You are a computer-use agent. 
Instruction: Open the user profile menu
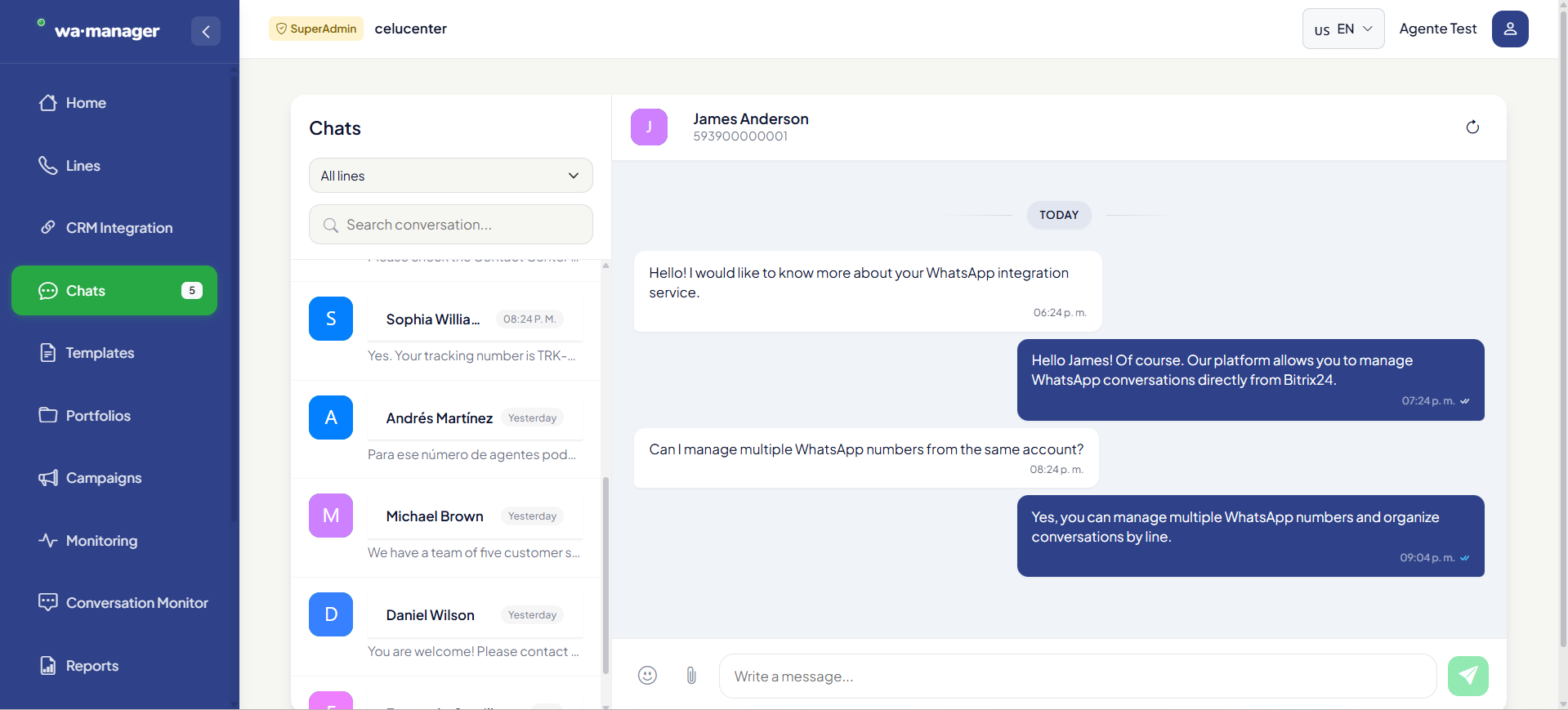pos(1510,29)
